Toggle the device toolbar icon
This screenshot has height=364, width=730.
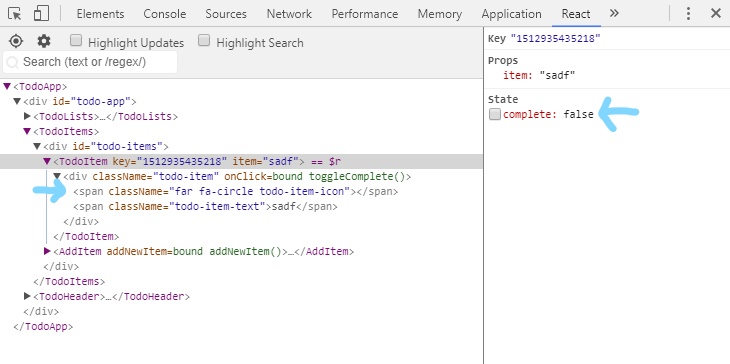click(x=41, y=13)
